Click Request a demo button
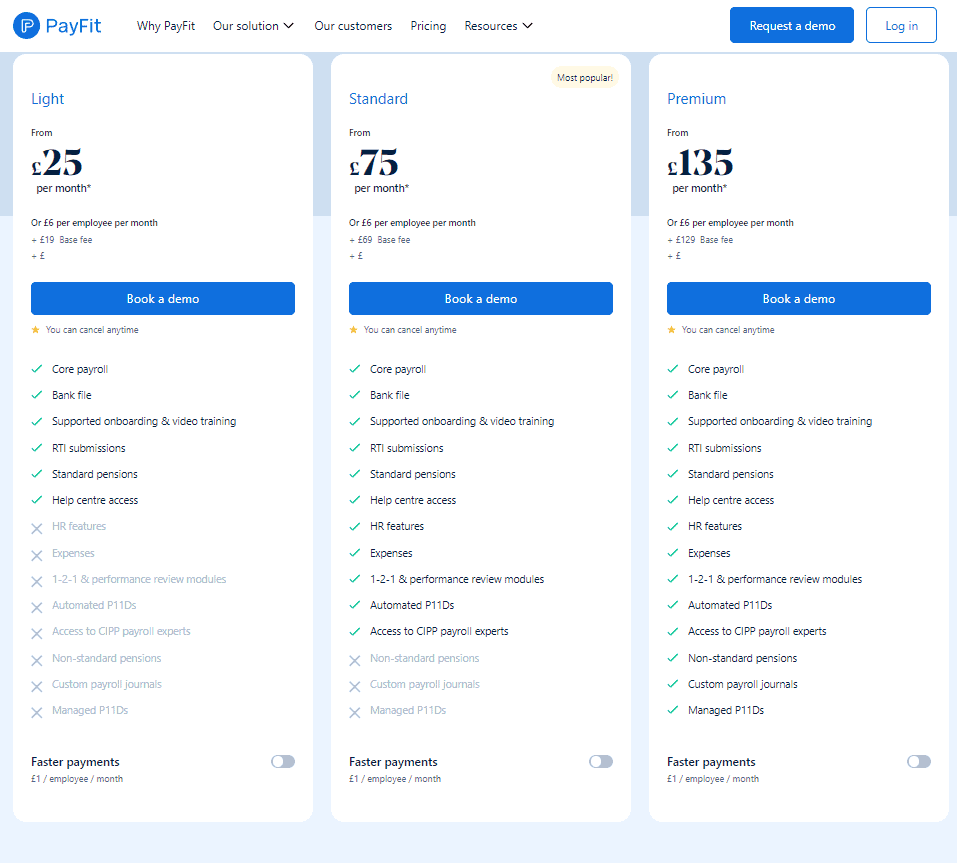The width and height of the screenshot is (957, 863). (791, 24)
